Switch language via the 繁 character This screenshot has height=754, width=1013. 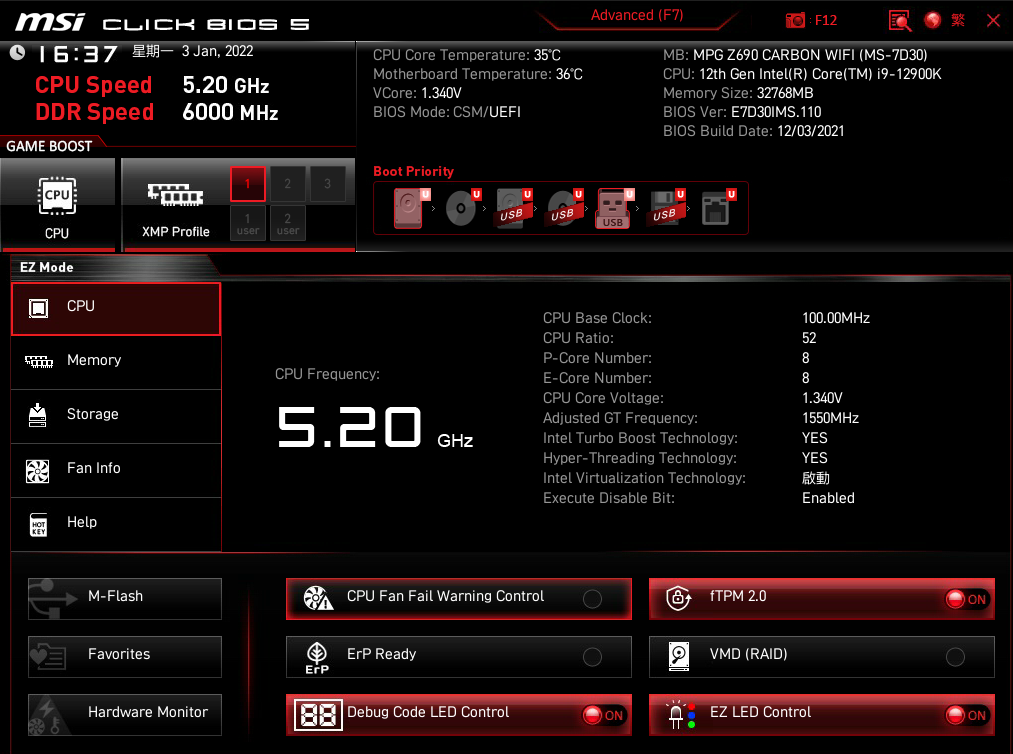click(958, 21)
